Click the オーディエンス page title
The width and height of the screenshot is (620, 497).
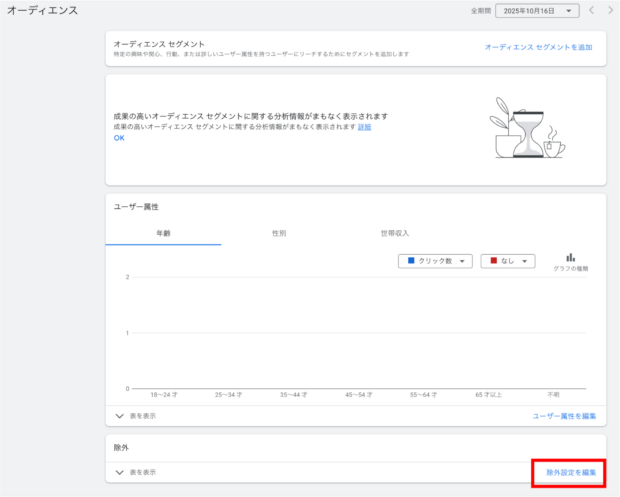click(x=42, y=10)
